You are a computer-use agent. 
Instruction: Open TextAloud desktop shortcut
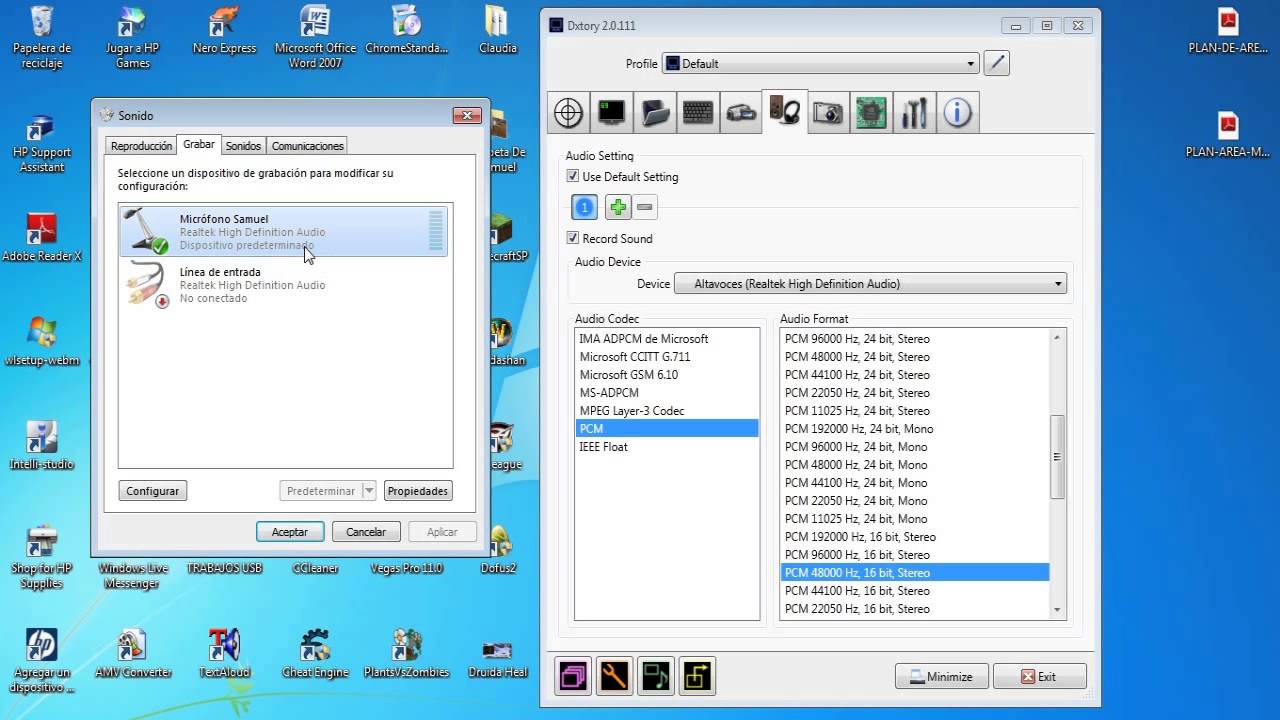tap(224, 655)
